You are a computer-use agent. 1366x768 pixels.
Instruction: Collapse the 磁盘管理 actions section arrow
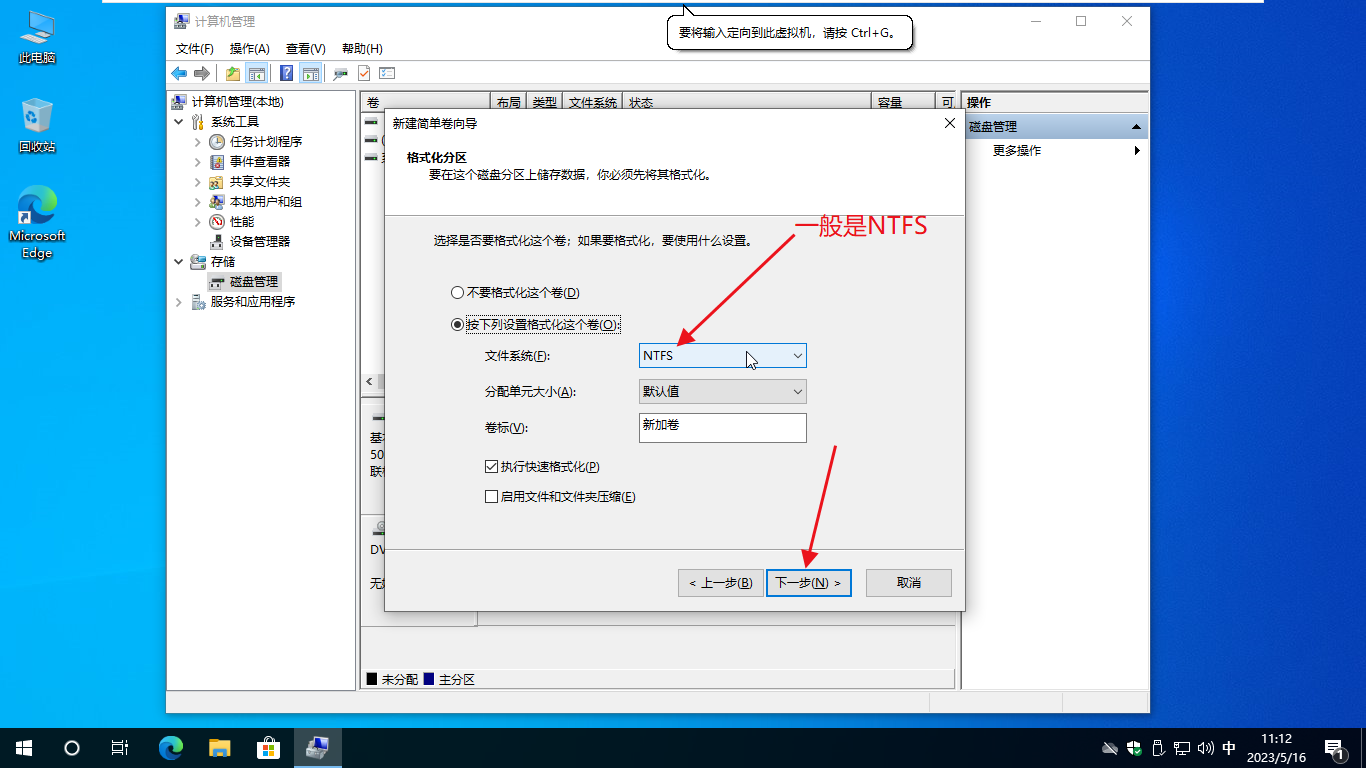click(1136, 127)
